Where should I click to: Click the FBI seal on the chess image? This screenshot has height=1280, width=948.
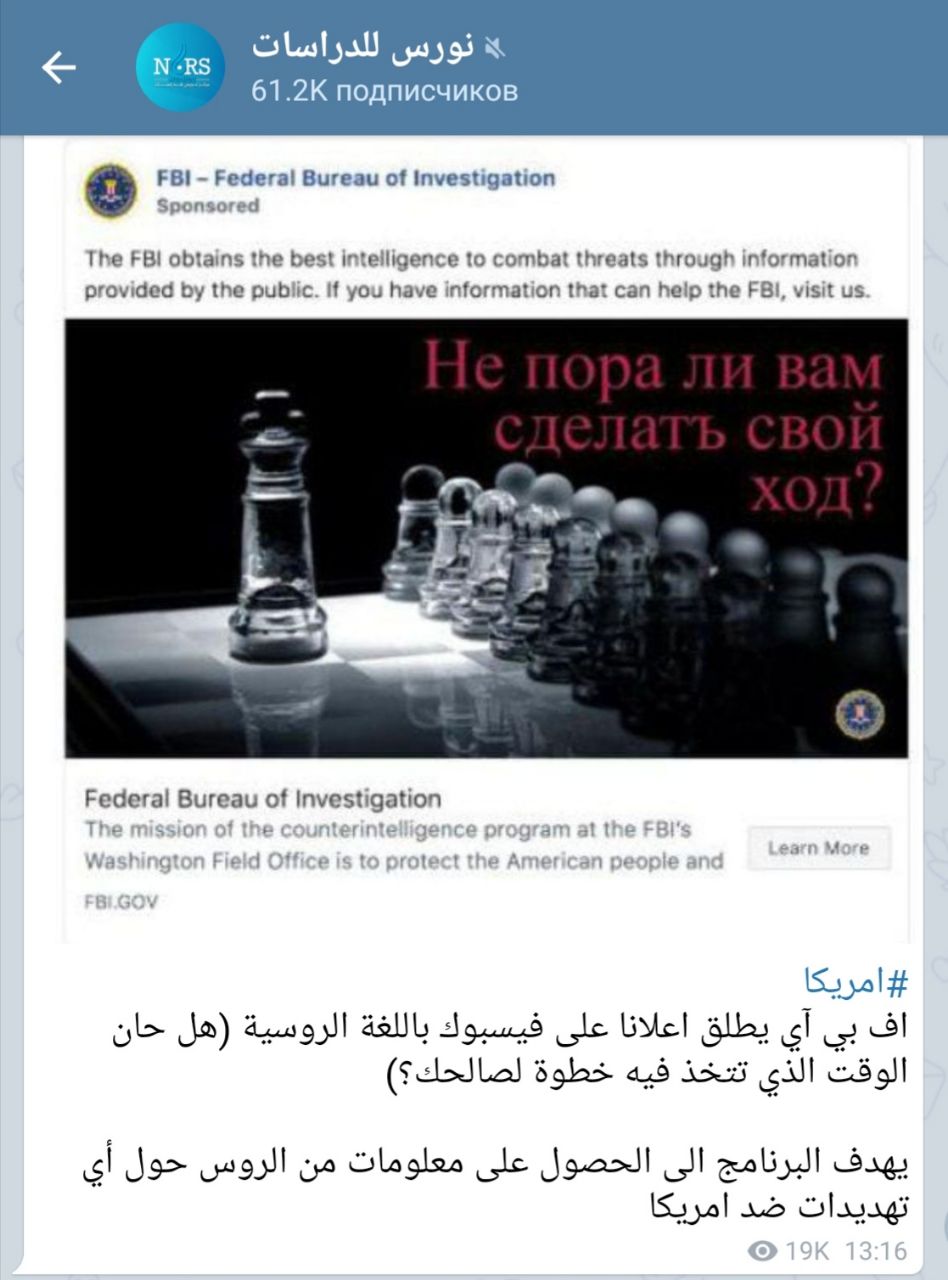point(859,715)
